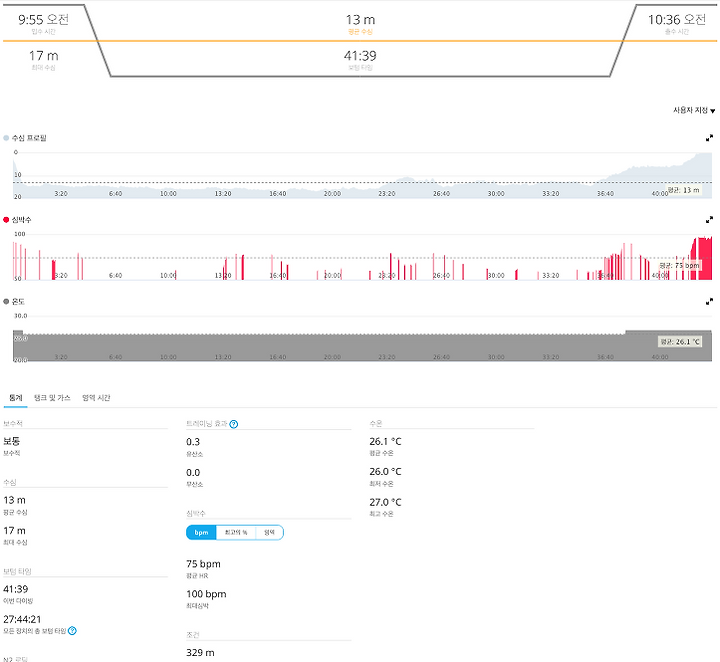Expand the 심박수 chart to fullscreen
720x662 pixels.
tap(709, 220)
